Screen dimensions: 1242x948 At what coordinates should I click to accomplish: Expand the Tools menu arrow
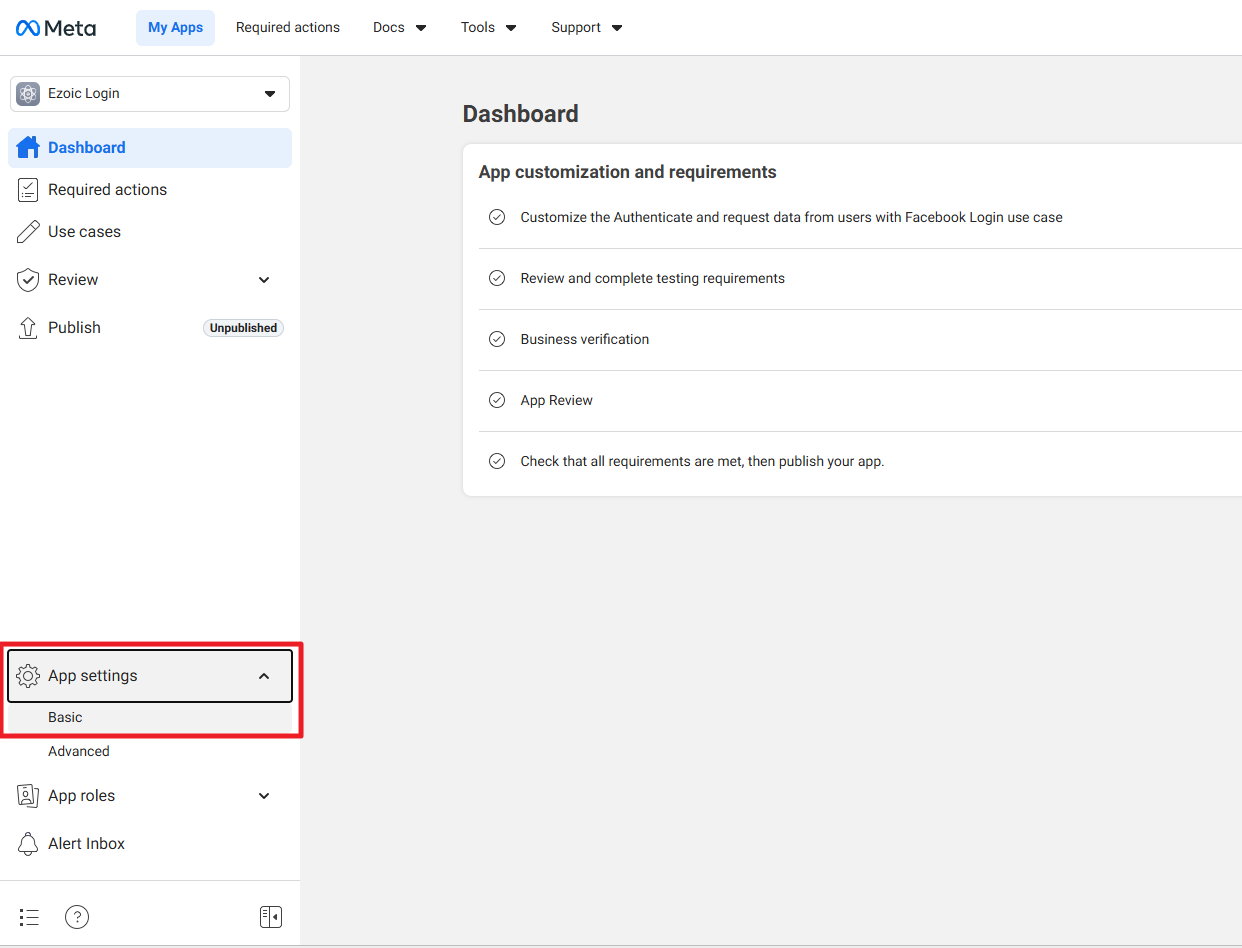pyautogui.click(x=511, y=28)
